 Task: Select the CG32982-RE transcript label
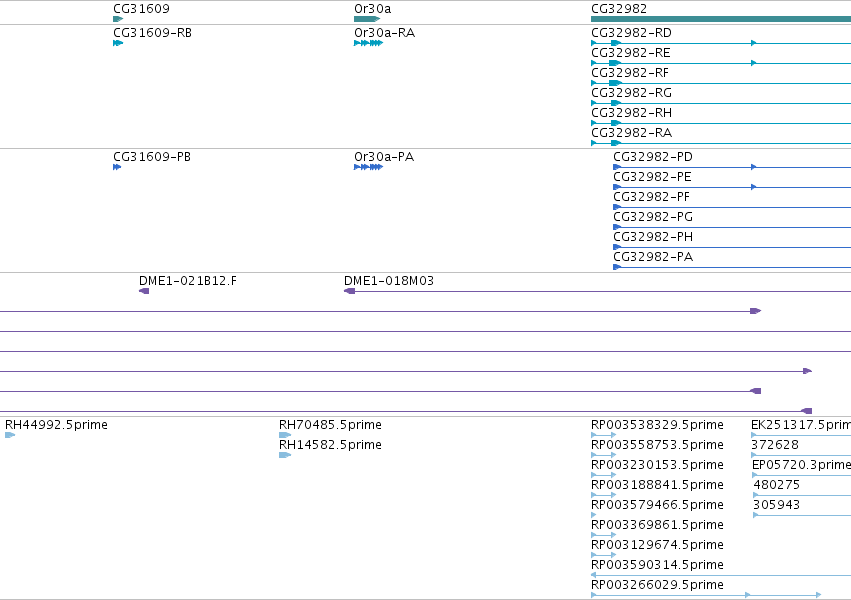[x=631, y=53]
